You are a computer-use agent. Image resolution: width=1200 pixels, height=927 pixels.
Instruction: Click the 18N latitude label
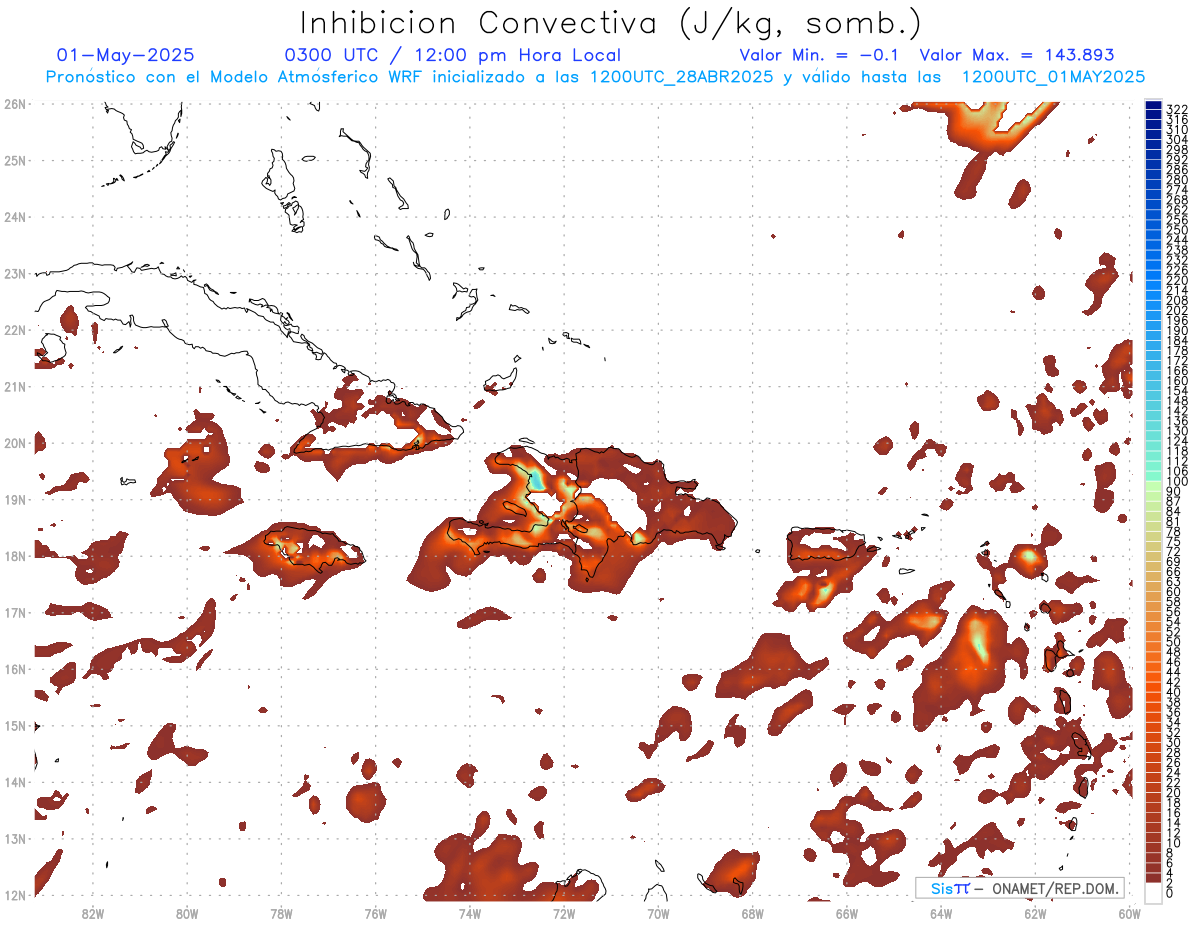coord(15,556)
